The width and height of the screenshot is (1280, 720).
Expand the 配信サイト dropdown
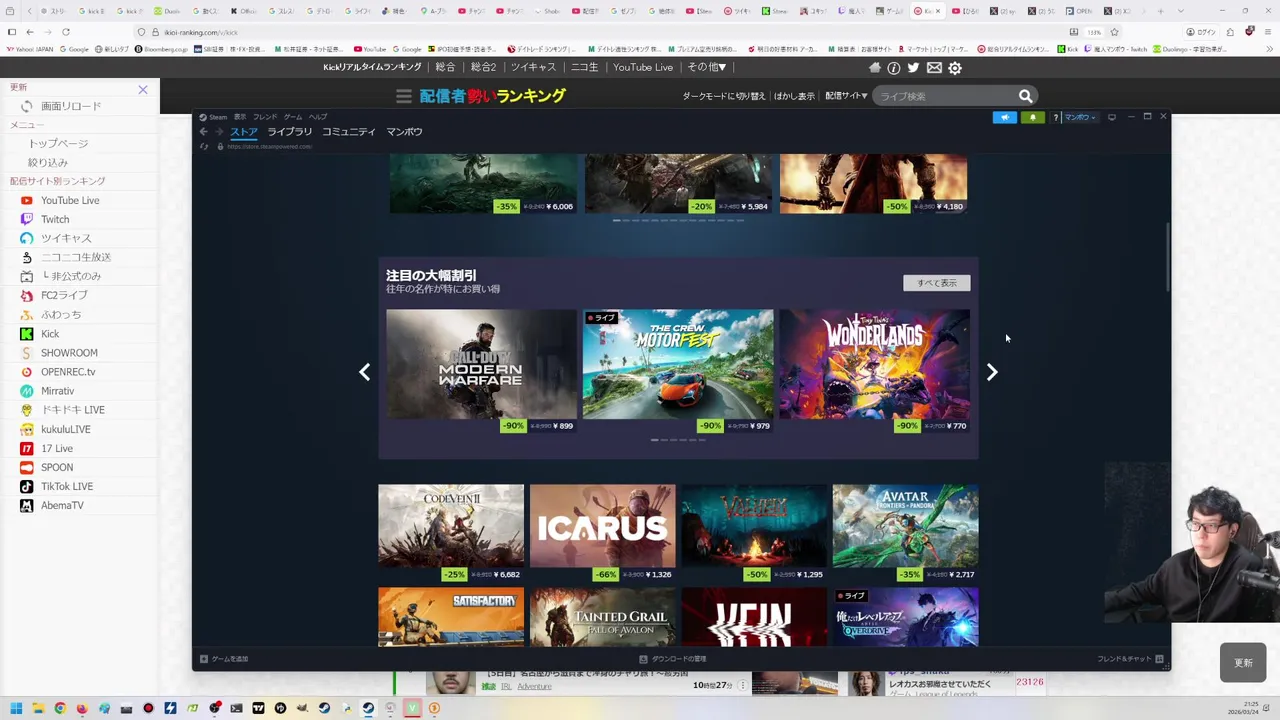tap(846, 96)
